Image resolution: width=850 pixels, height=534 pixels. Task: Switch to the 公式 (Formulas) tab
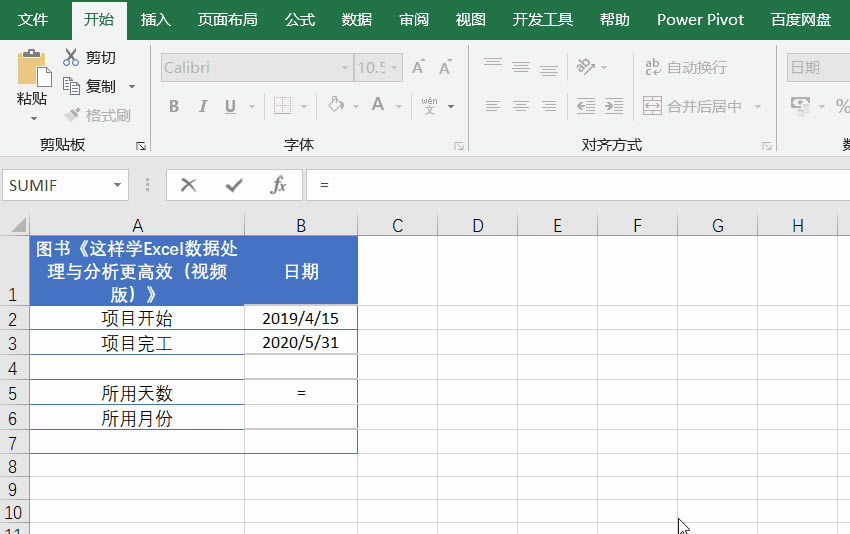(x=300, y=19)
